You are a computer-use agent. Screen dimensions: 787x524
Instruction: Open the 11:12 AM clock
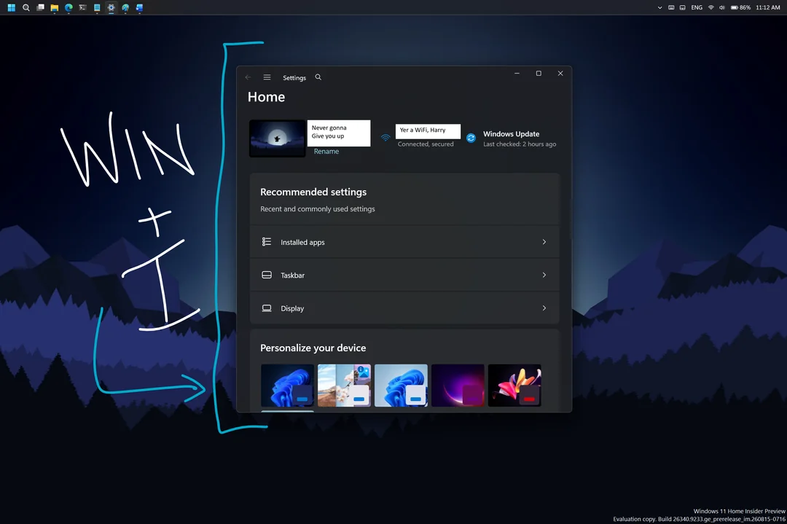pos(768,8)
